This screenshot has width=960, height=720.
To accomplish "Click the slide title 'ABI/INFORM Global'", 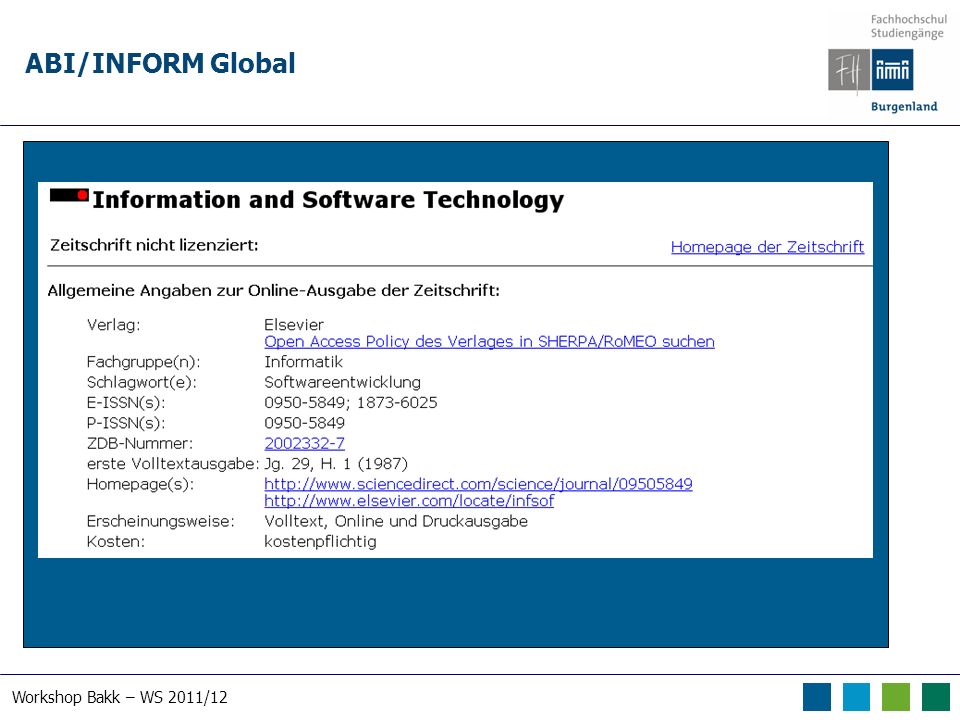I will click(160, 64).
